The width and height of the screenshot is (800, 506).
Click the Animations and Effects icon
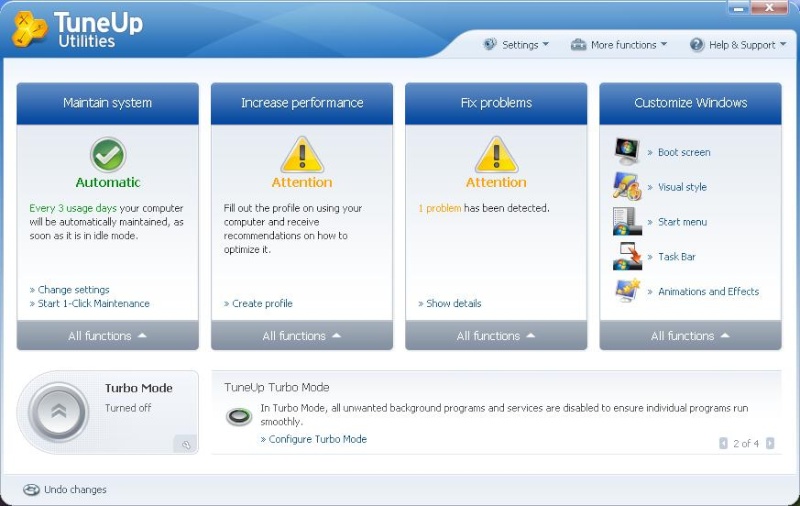[627, 291]
